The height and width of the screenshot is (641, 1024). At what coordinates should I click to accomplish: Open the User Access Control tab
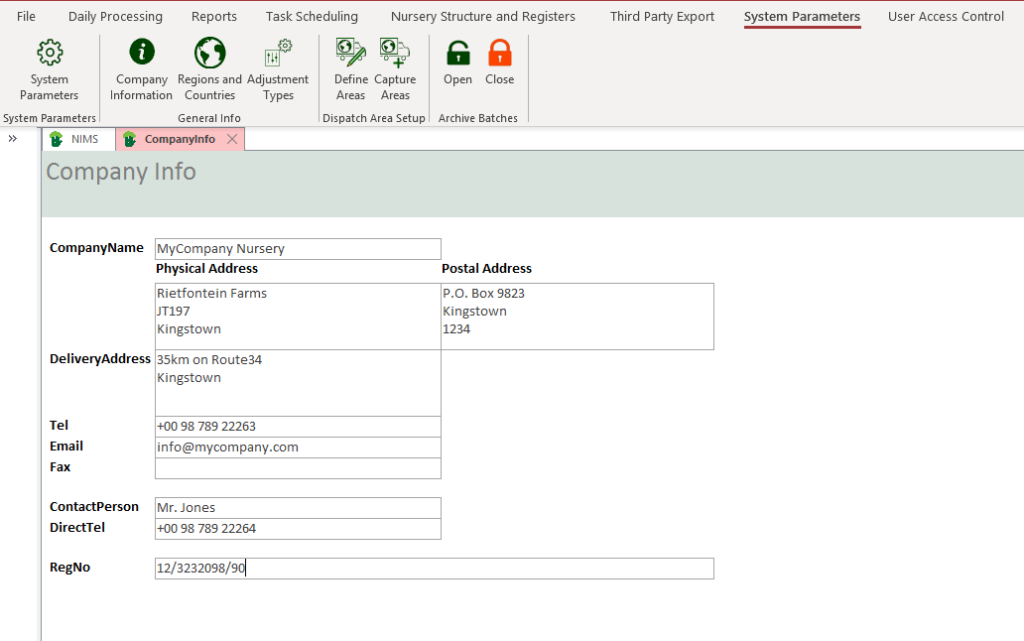tap(946, 16)
